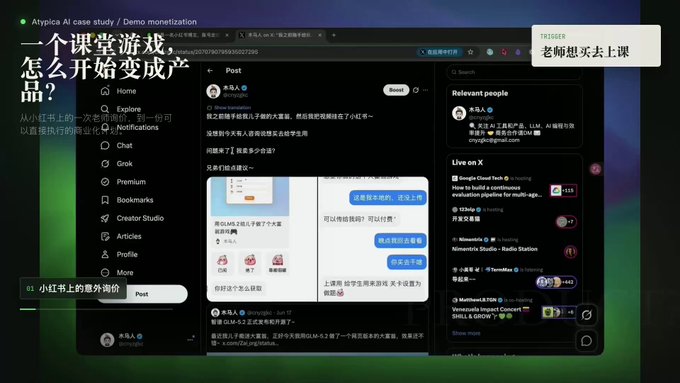
Task: Bookmark the page with star icon
Action: (471, 52)
